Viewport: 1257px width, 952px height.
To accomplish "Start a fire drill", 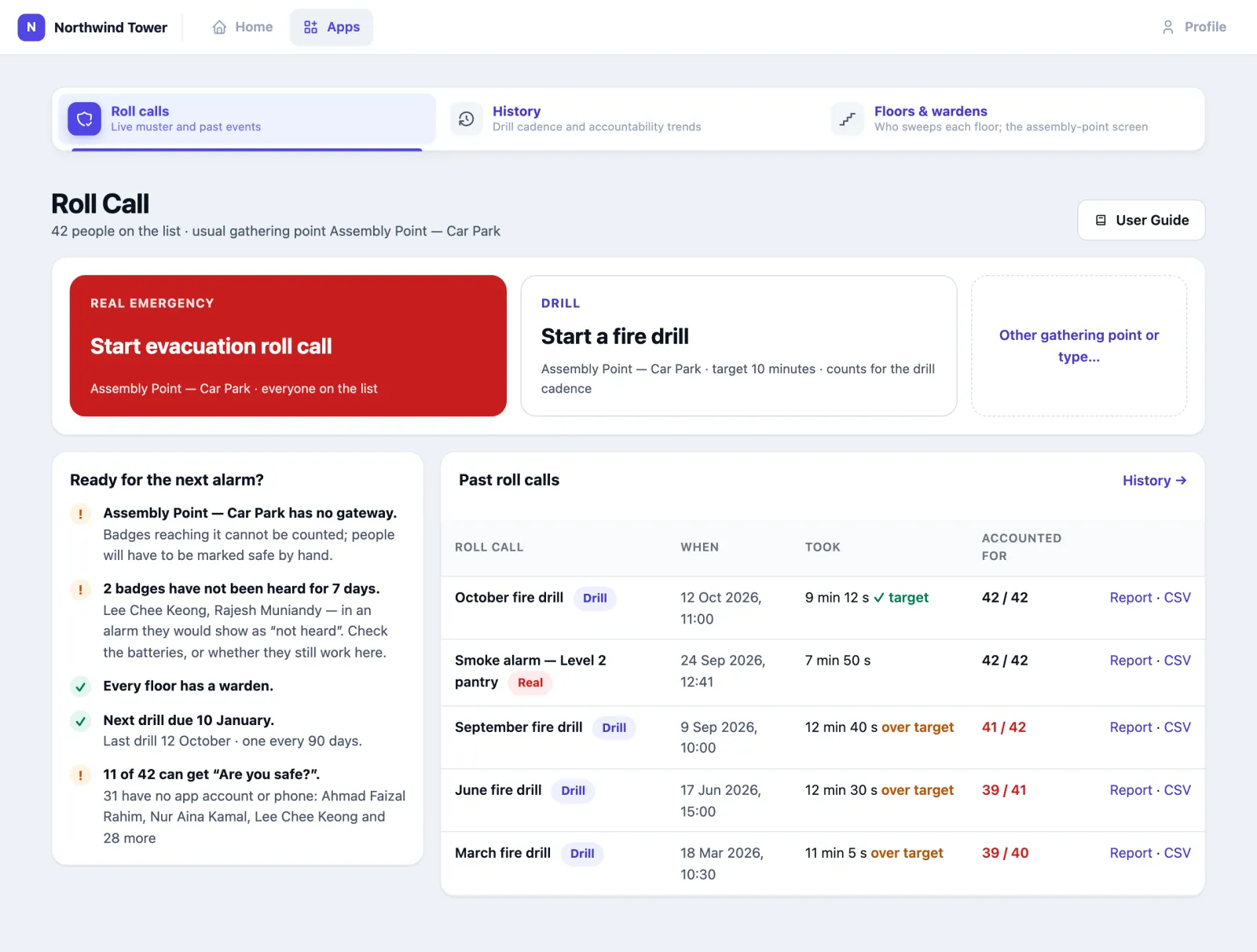I will 738,346.
